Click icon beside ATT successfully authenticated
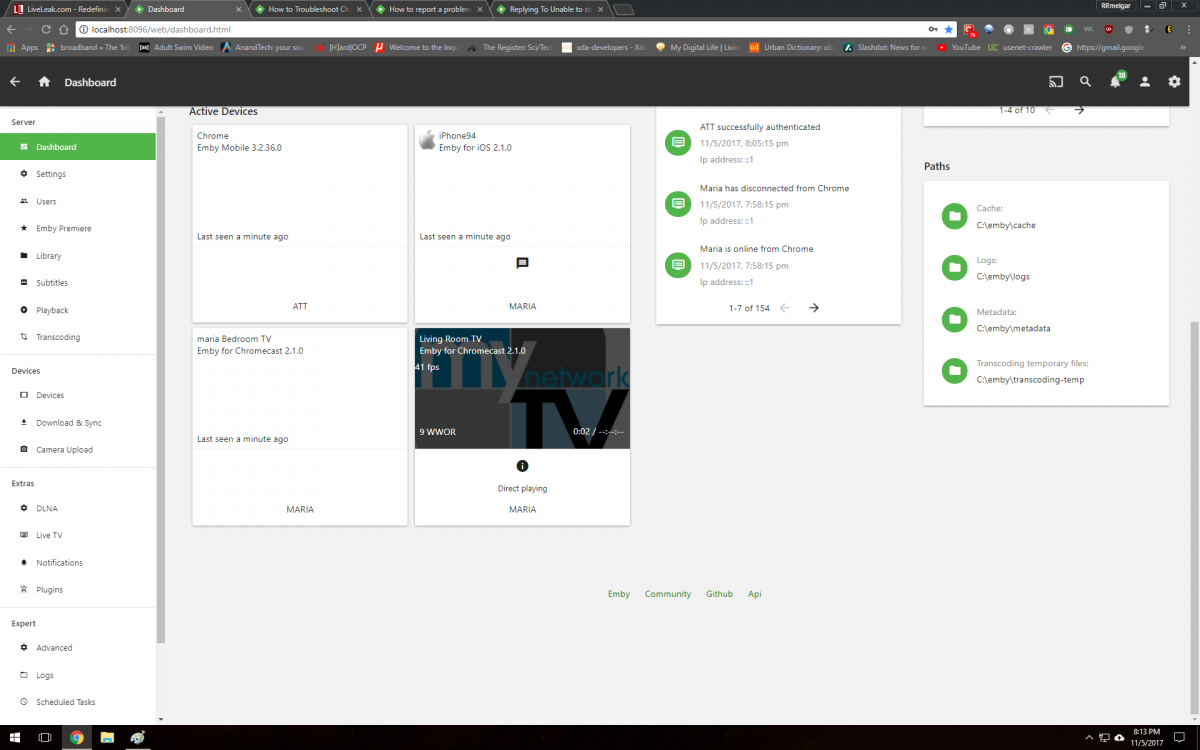The height and width of the screenshot is (750, 1200). pos(677,143)
